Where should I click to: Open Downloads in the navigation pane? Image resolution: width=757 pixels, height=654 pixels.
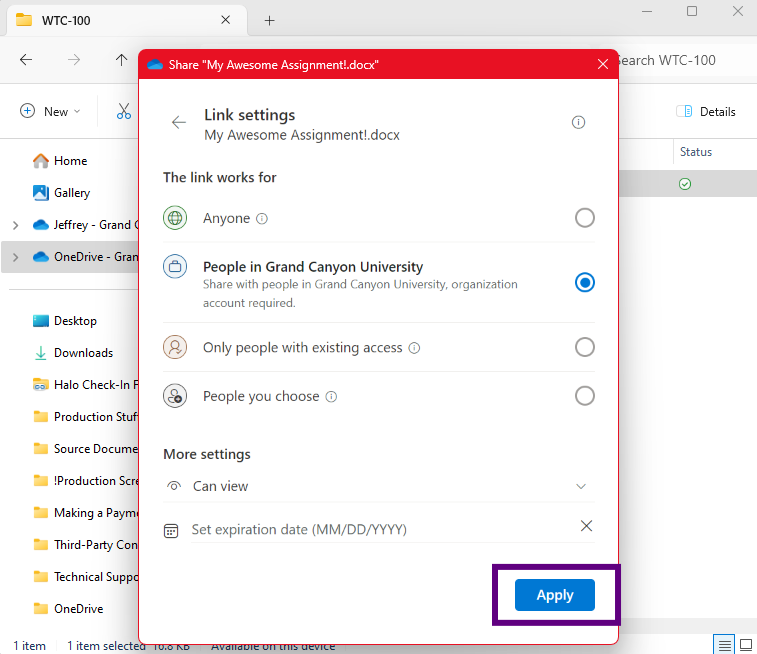click(73, 353)
